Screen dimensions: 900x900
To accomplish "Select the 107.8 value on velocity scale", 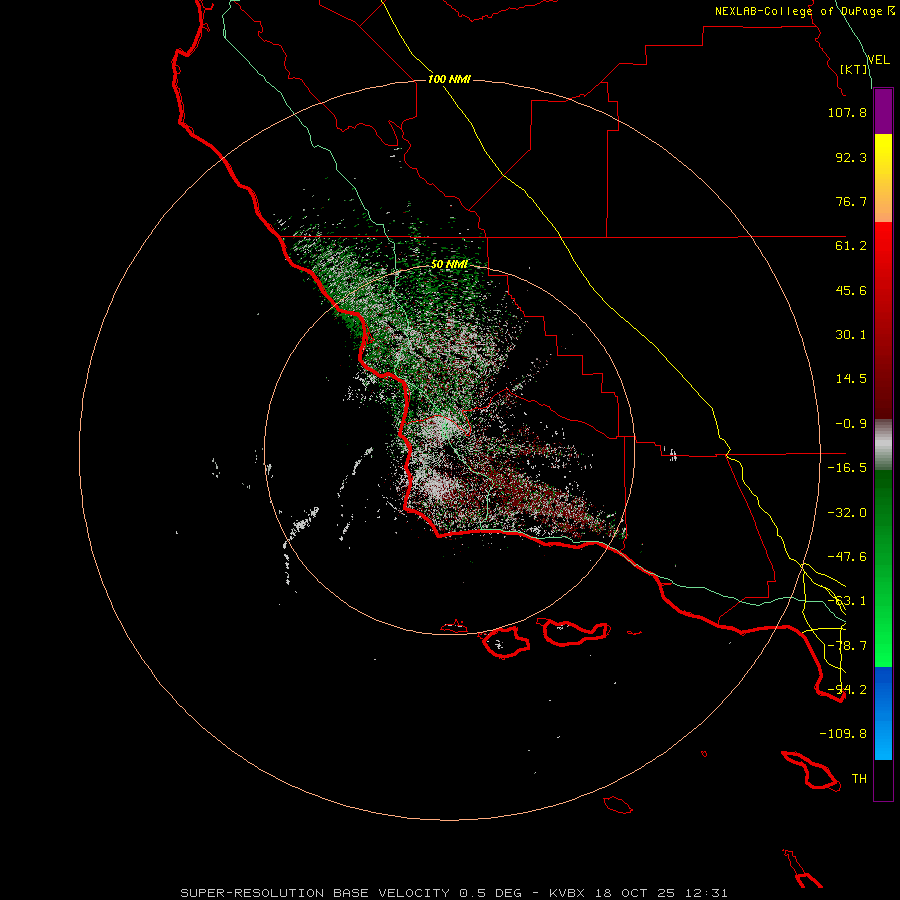I will (847, 112).
